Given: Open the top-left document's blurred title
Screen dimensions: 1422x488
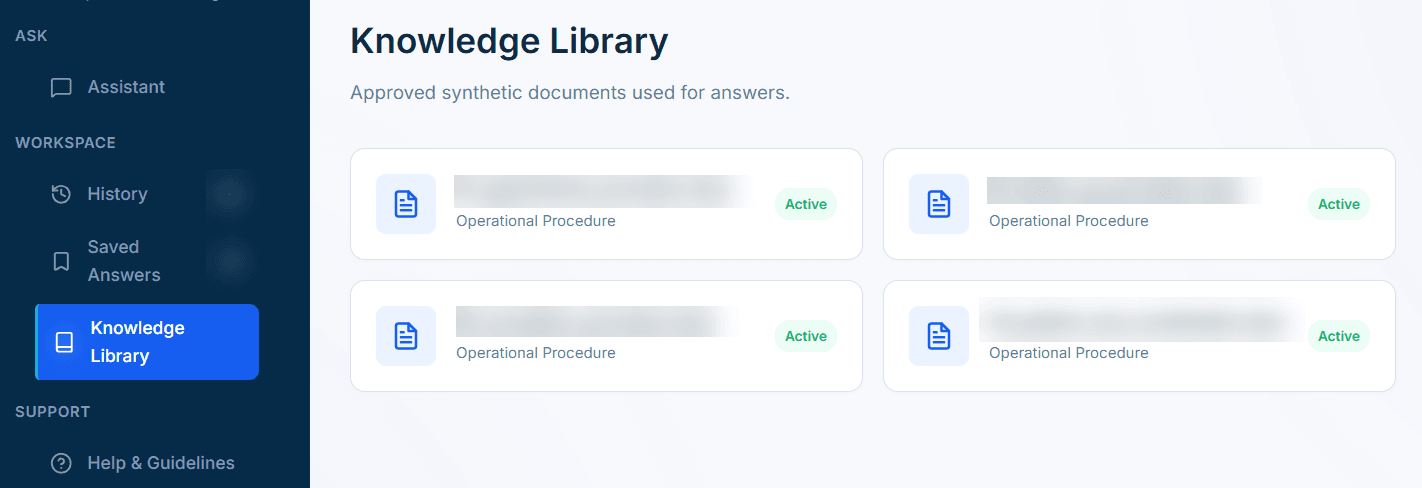Looking at the screenshot, I should coord(603,191).
